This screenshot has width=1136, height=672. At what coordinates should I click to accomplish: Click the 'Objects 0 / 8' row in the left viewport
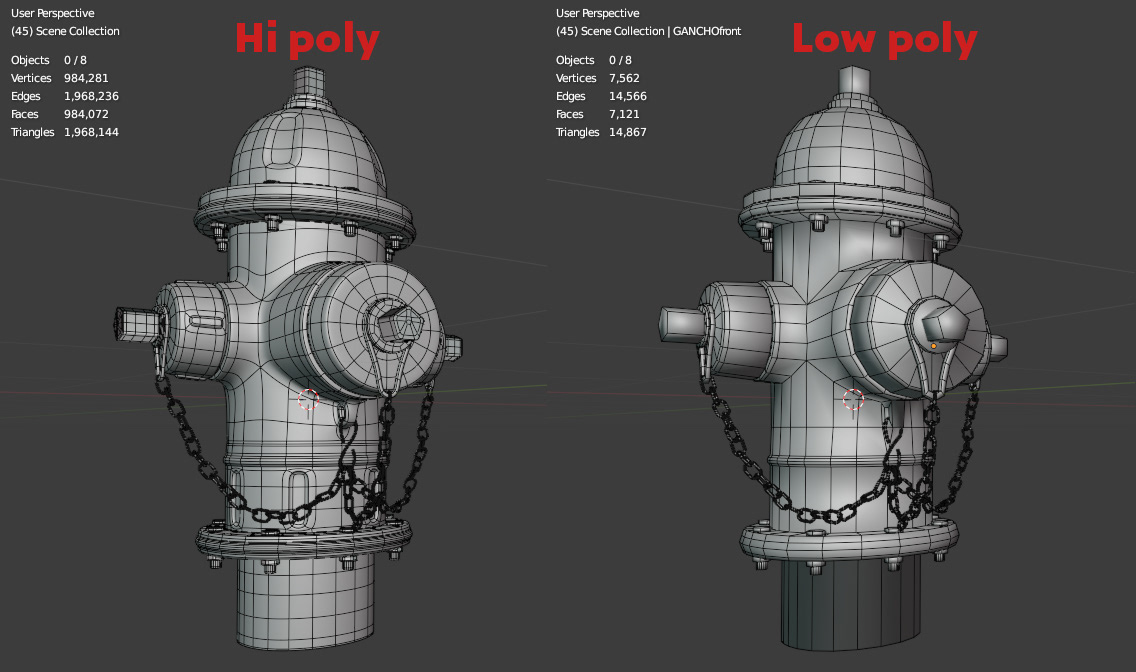click(x=49, y=60)
